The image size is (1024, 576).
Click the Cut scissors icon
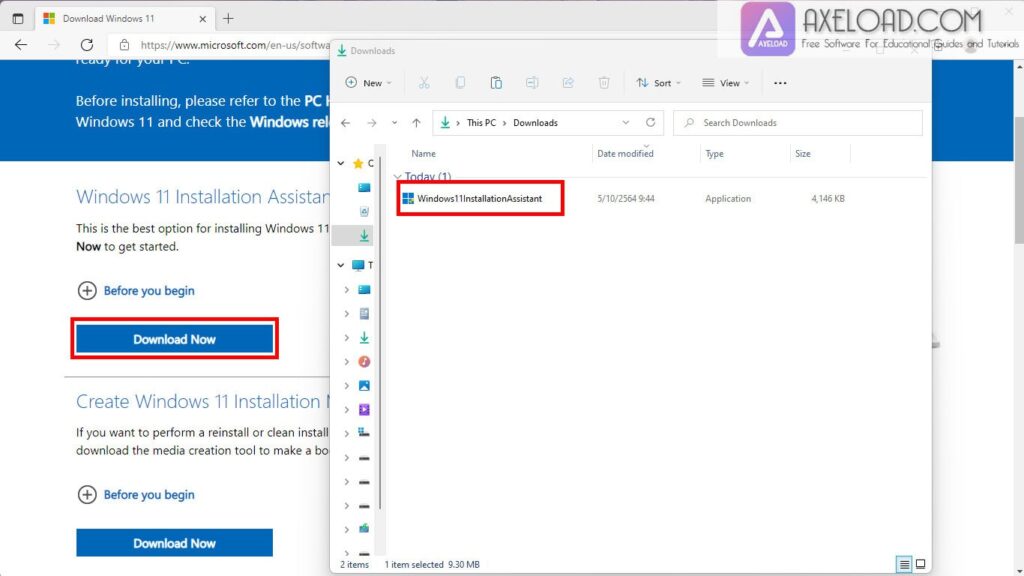[424, 83]
